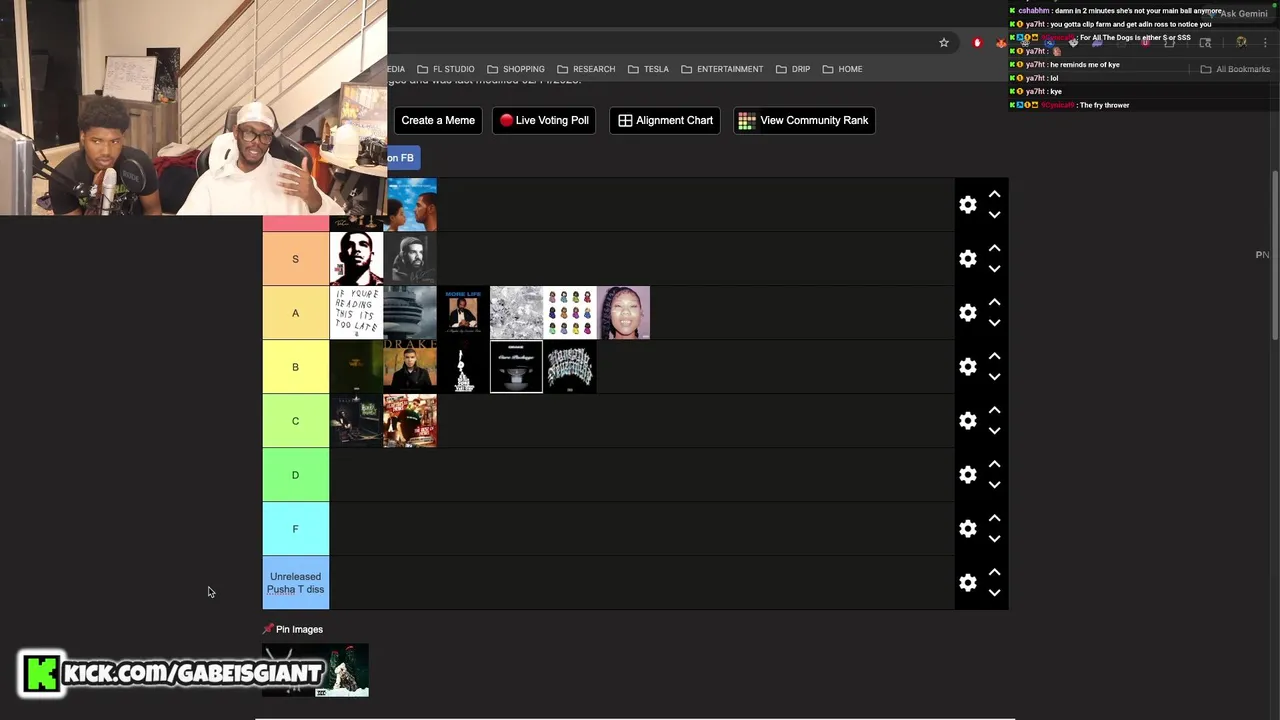The image size is (1280, 720).
Task: Move the D tier row down
Action: click(x=994, y=485)
